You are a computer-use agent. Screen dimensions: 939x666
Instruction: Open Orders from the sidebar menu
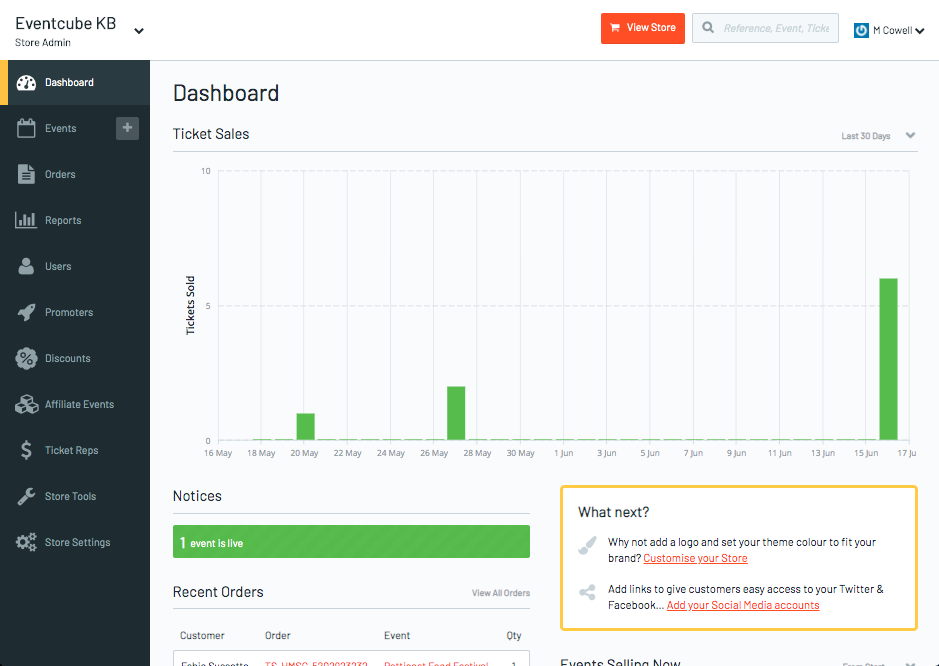62,174
